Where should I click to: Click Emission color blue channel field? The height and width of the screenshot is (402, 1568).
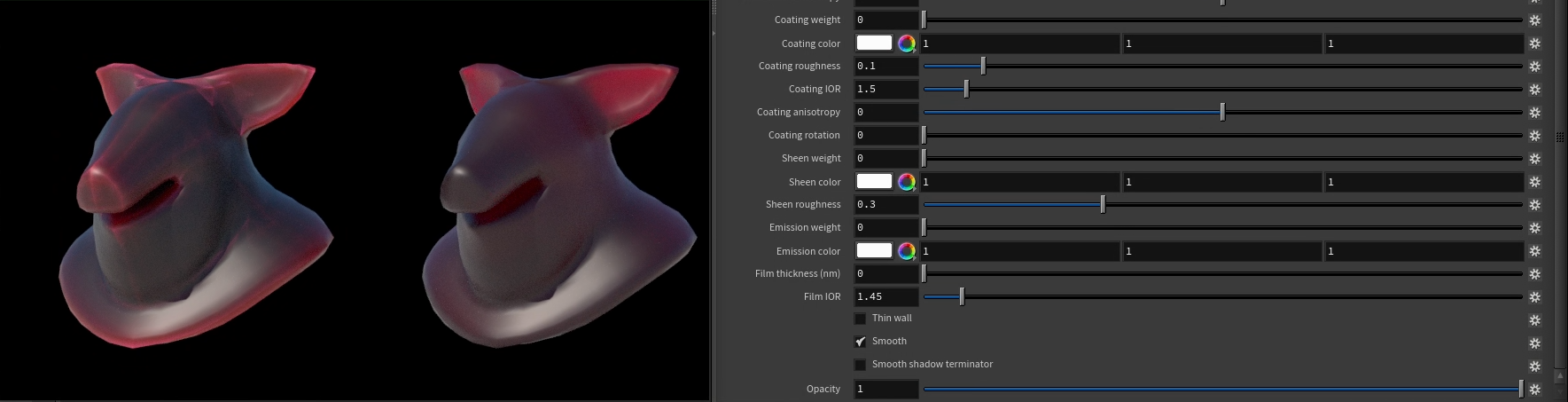1424,251
